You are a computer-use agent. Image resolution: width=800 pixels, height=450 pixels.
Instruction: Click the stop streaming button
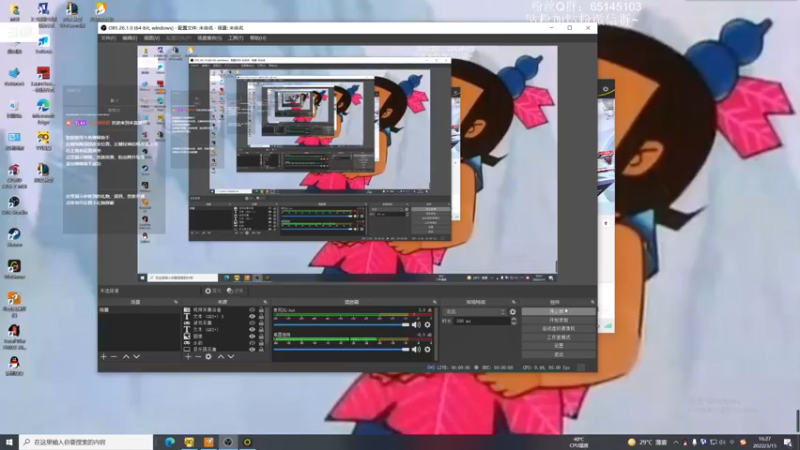pos(558,311)
